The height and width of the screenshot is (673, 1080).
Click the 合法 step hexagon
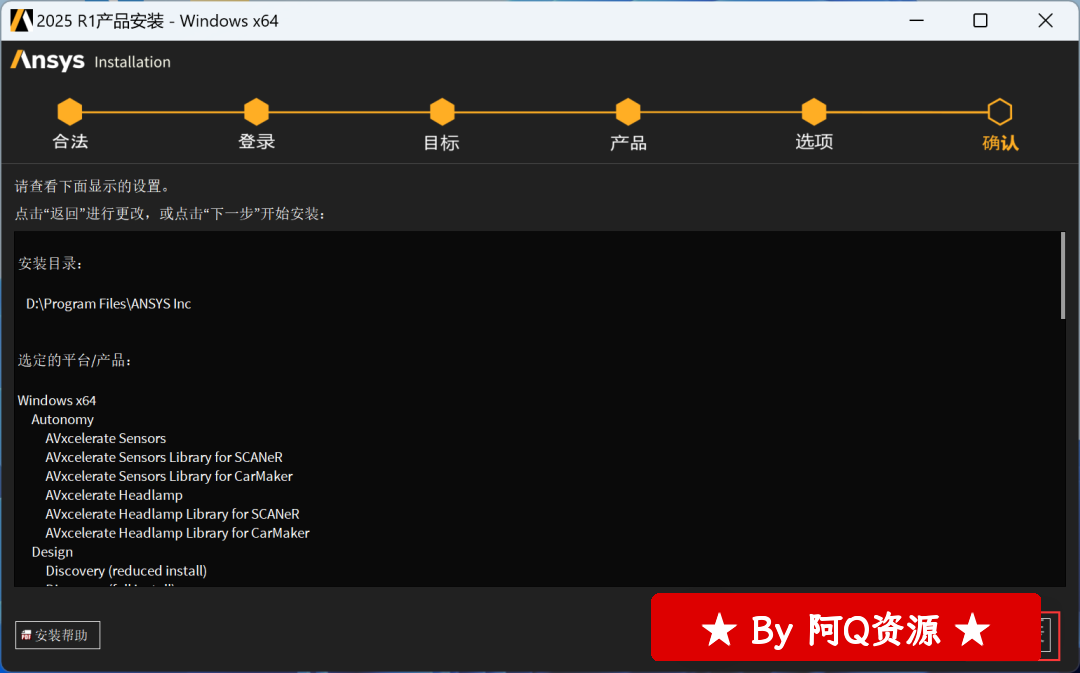(x=70, y=112)
